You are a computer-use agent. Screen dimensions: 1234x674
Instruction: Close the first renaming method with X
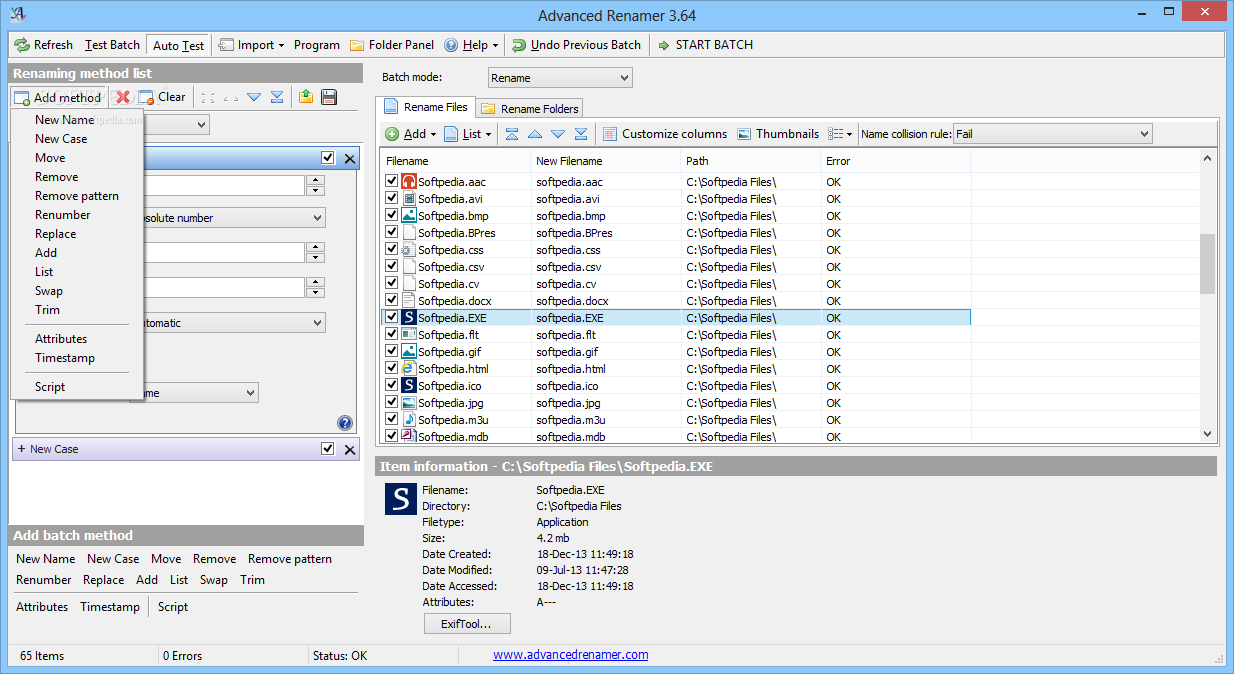tap(350, 159)
